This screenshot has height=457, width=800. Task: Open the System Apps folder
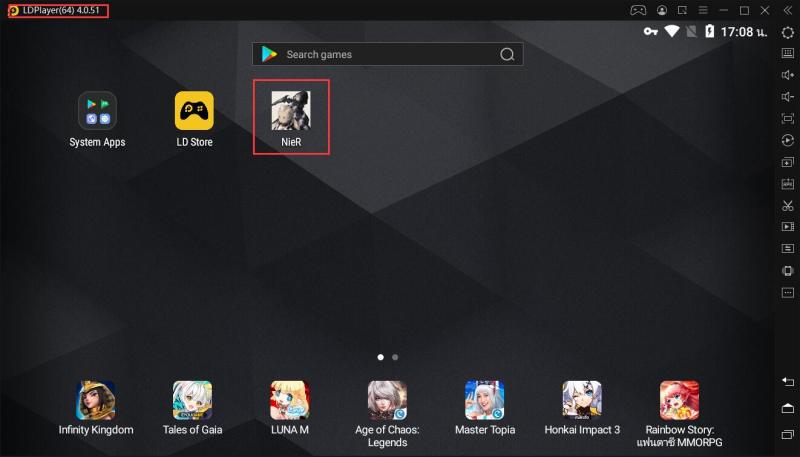pyautogui.click(x=97, y=119)
